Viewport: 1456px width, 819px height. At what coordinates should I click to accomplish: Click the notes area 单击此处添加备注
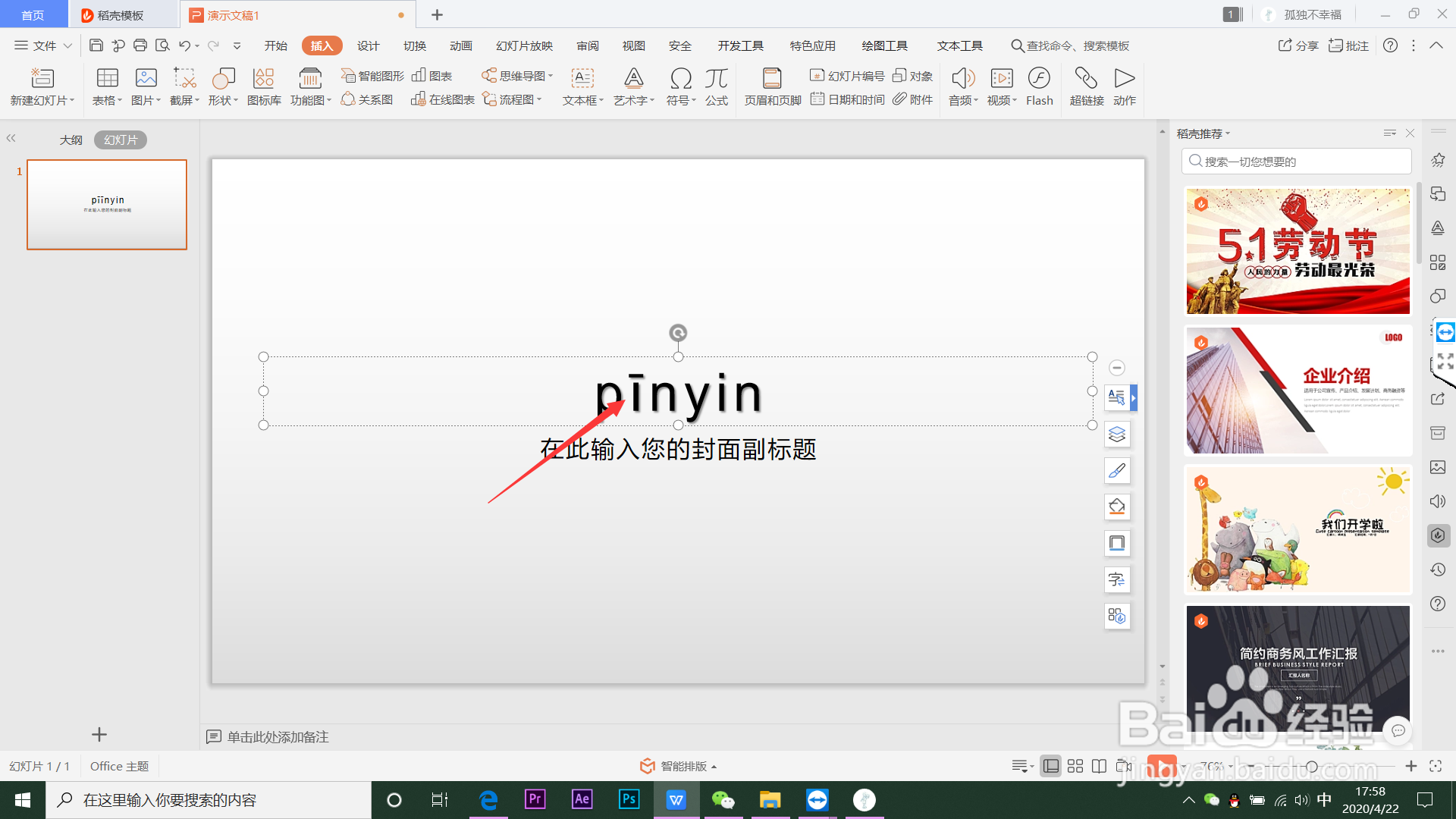(278, 737)
